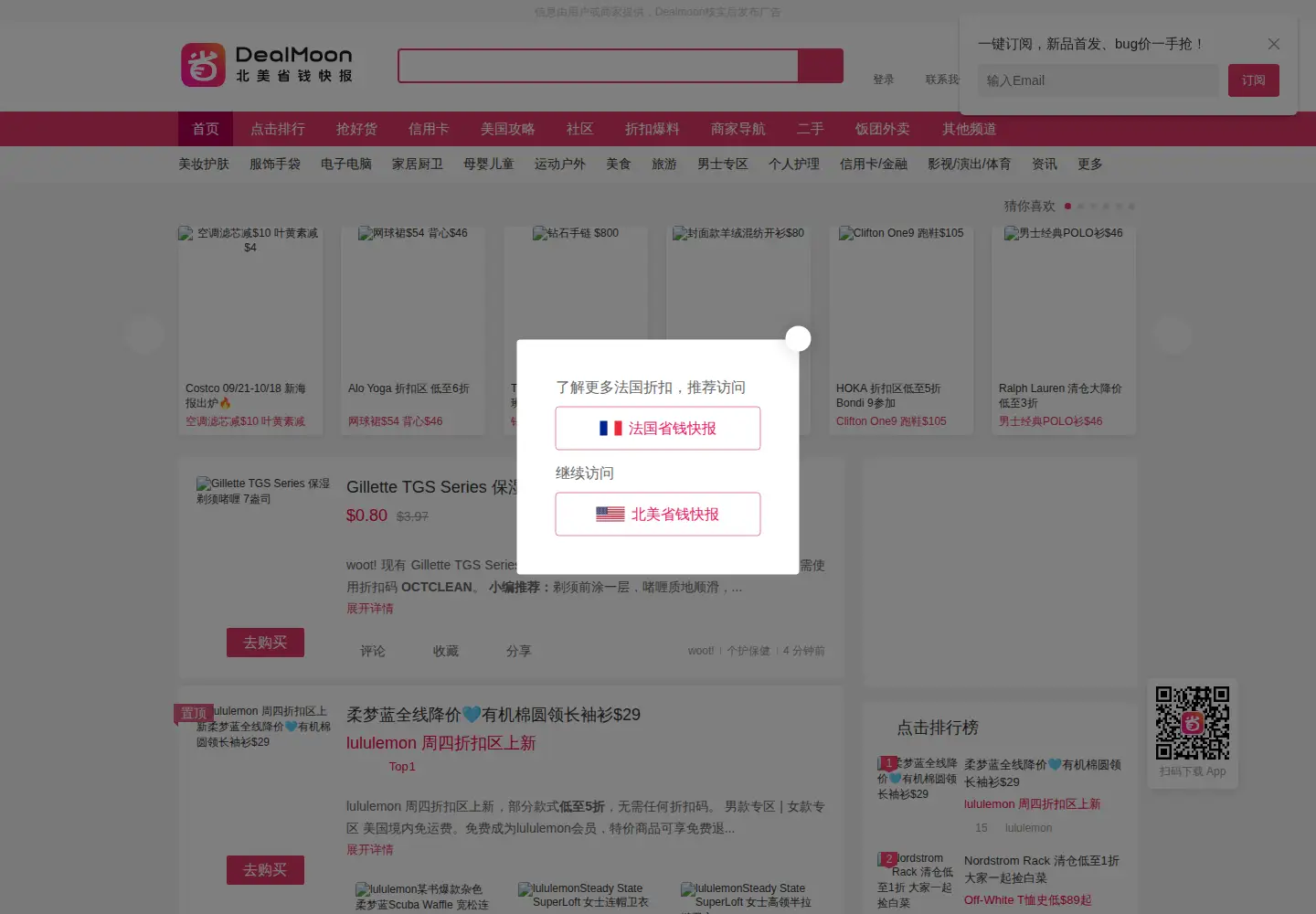The height and width of the screenshot is (914, 1316).
Task: Expand the 其他频道 menu
Action: 970,129
